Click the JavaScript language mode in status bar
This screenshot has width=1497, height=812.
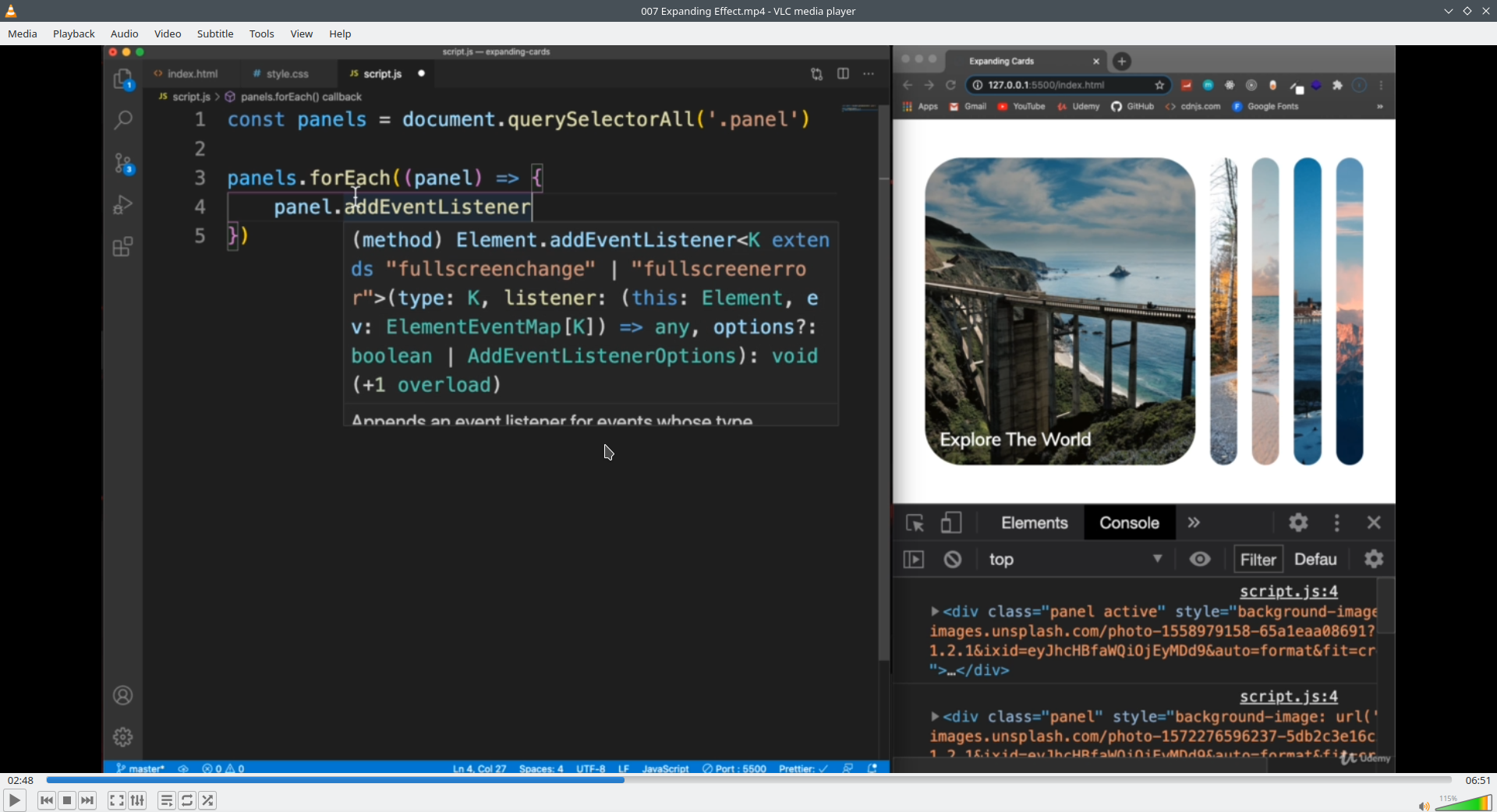point(665,768)
